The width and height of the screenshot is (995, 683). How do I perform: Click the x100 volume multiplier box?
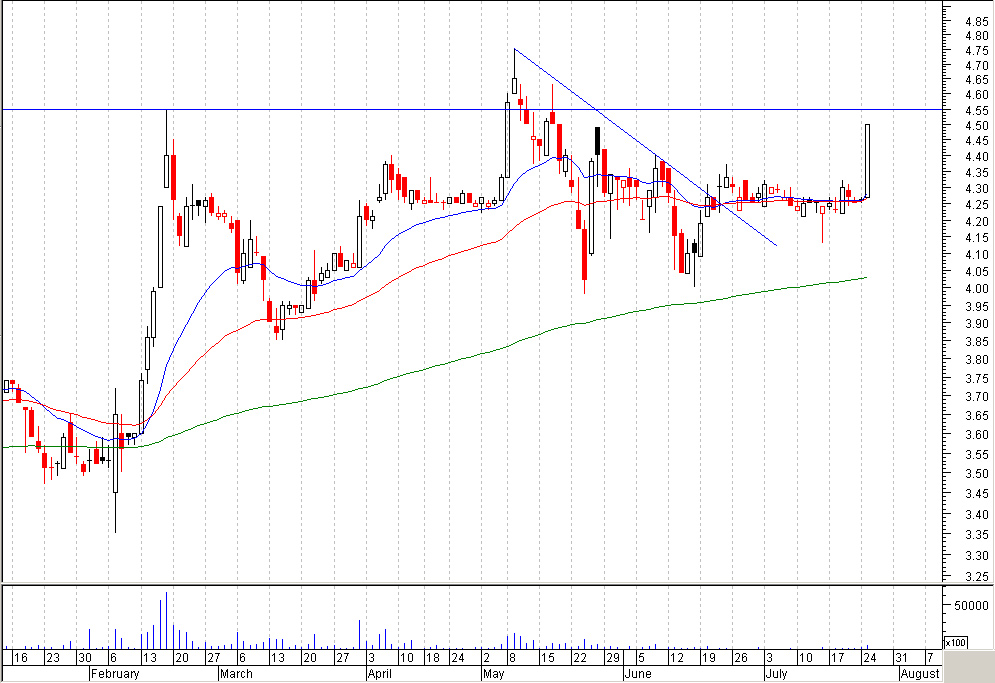(956, 642)
